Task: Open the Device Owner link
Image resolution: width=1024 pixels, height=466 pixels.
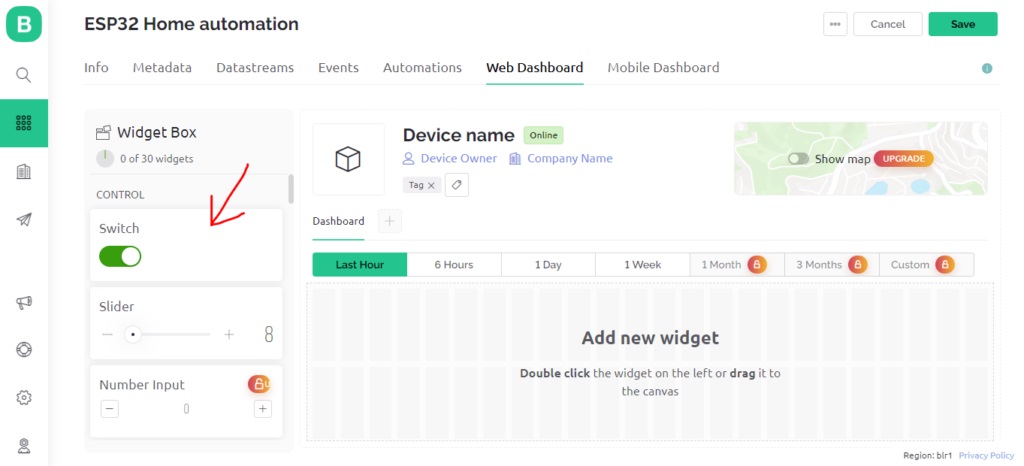Action: click(x=458, y=159)
